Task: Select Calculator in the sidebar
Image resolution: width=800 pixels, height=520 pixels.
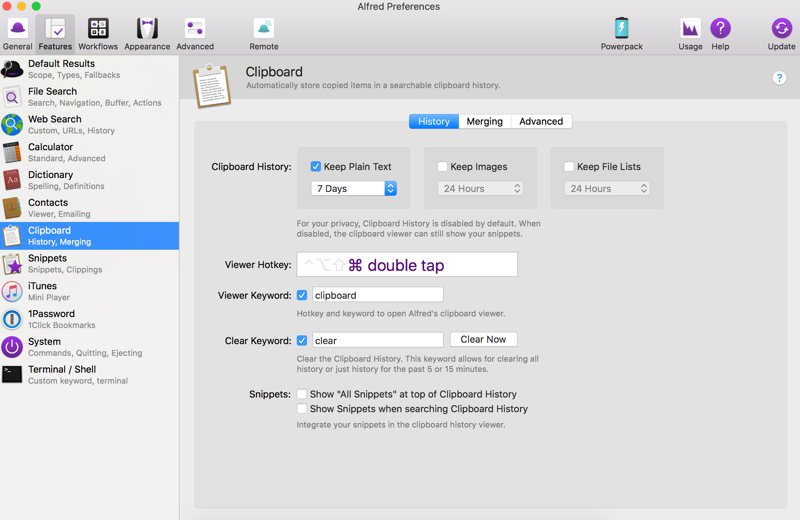Action: pyautogui.click(x=89, y=152)
